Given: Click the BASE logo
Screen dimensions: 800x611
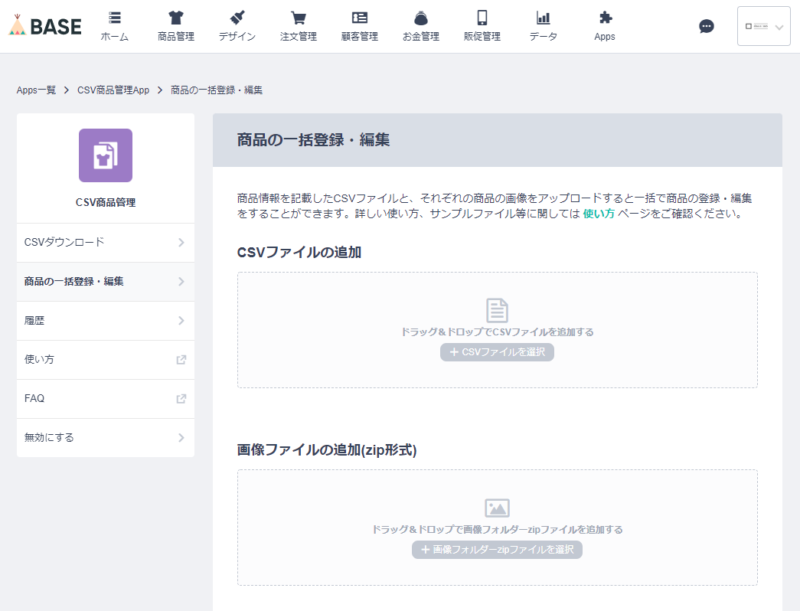Looking at the screenshot, I should pos(45,26).
